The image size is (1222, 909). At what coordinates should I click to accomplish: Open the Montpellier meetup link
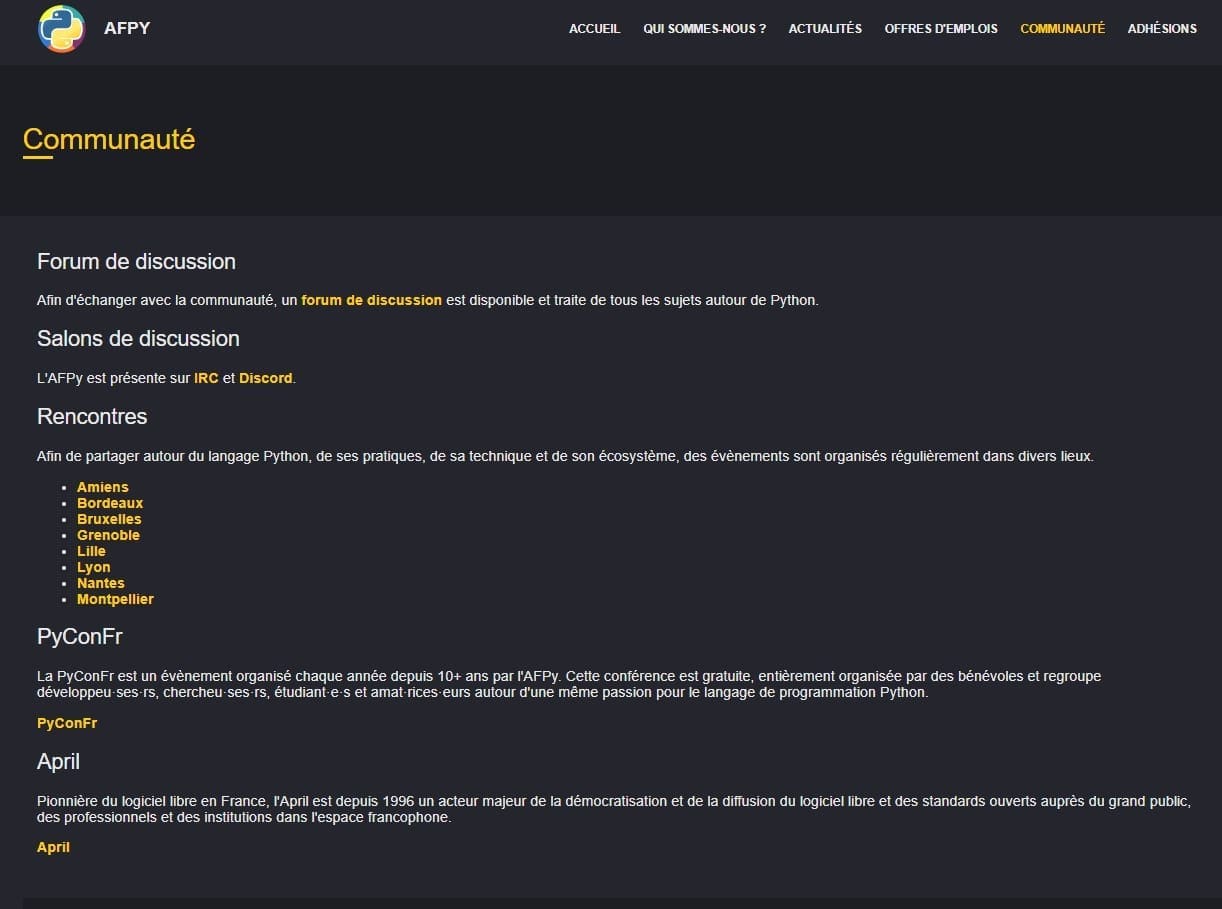pos(115,599)
